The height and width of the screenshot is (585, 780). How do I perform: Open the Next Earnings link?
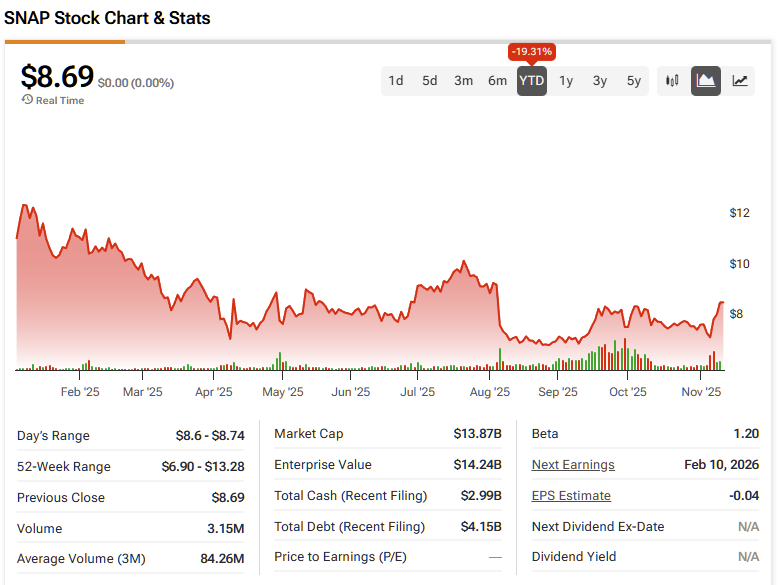coord(573,465)
